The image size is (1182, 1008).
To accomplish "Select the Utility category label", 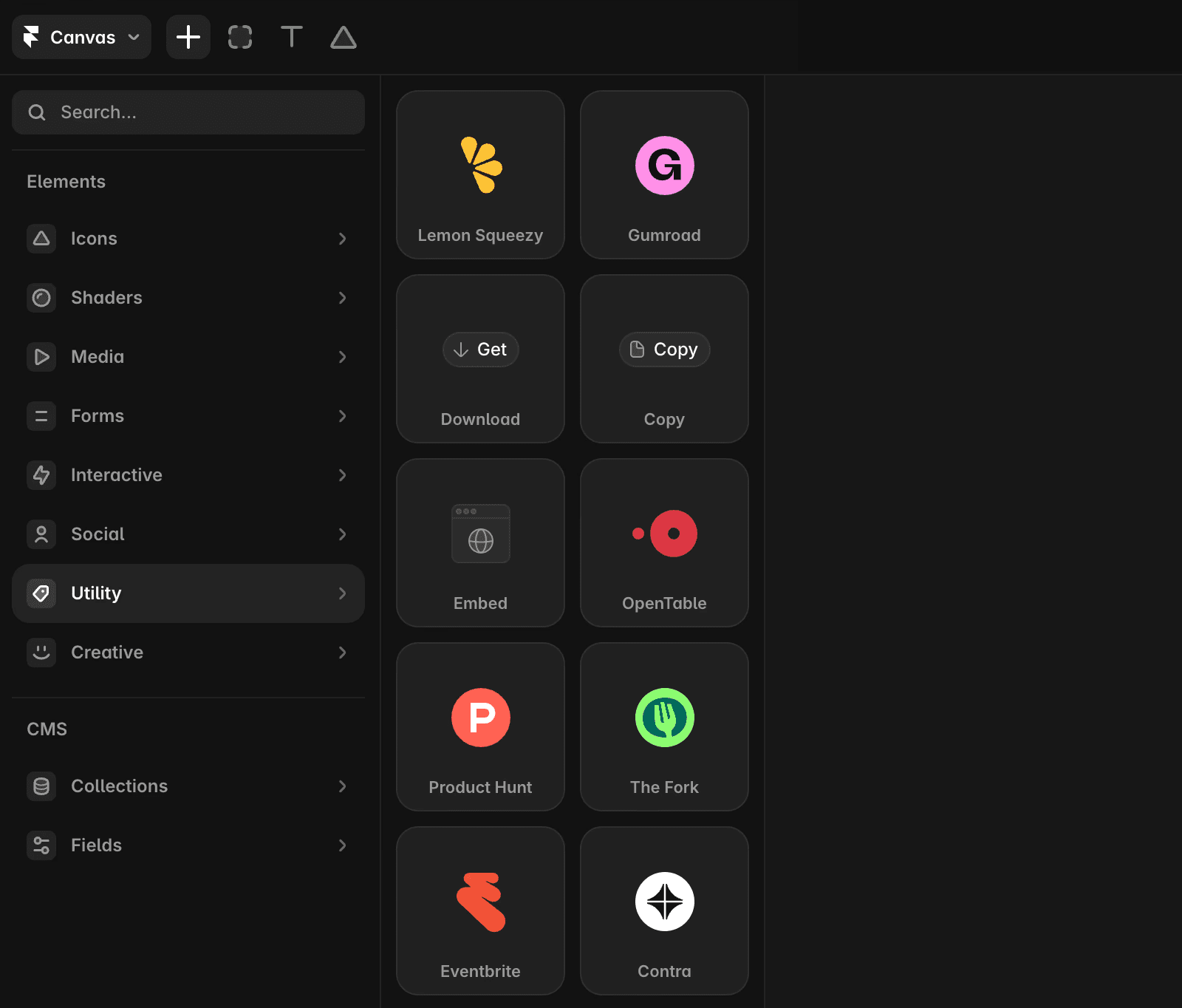I will 96,593.
